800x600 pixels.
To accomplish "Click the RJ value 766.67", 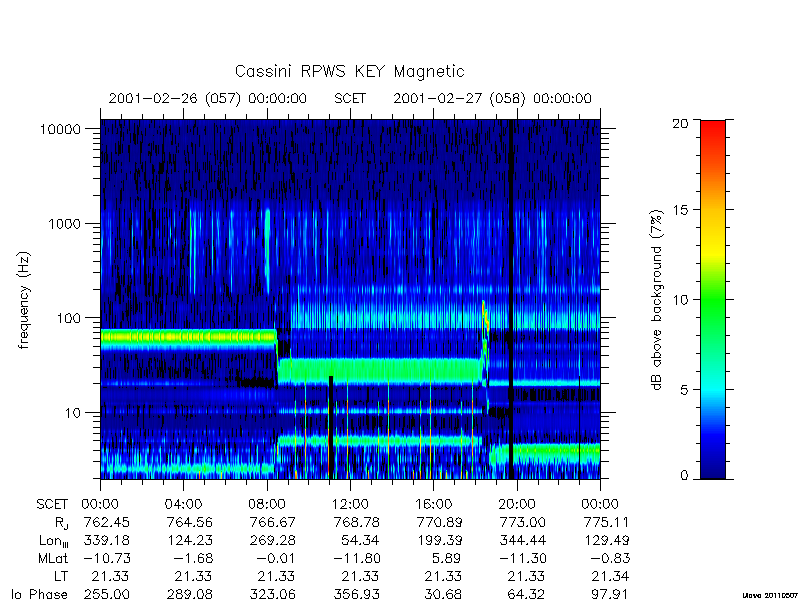I will 273,523.
